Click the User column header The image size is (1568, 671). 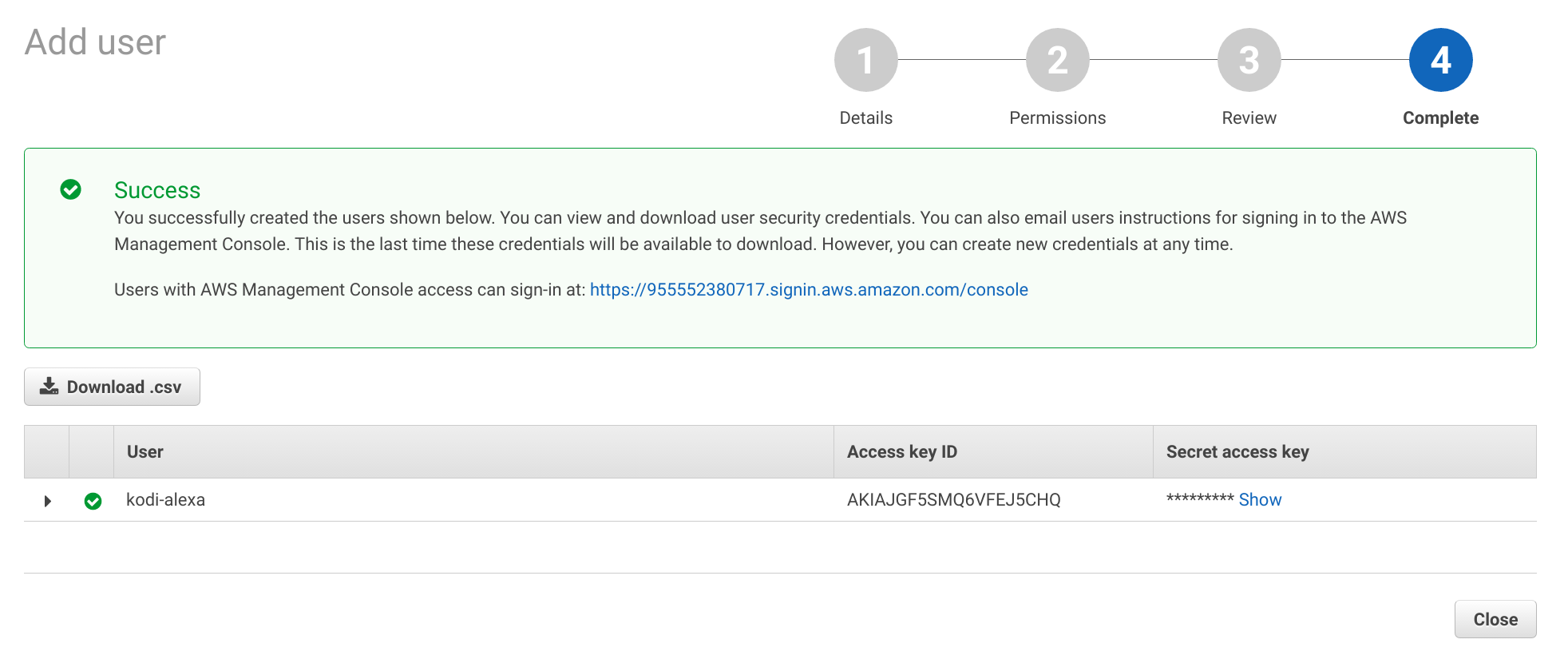pos(145,452)
